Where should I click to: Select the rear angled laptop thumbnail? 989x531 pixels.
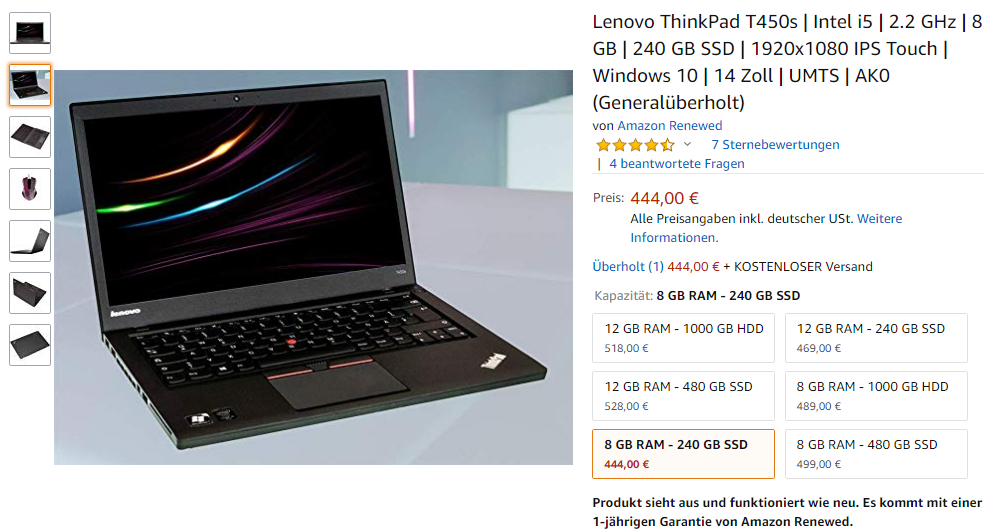(30, 293)
